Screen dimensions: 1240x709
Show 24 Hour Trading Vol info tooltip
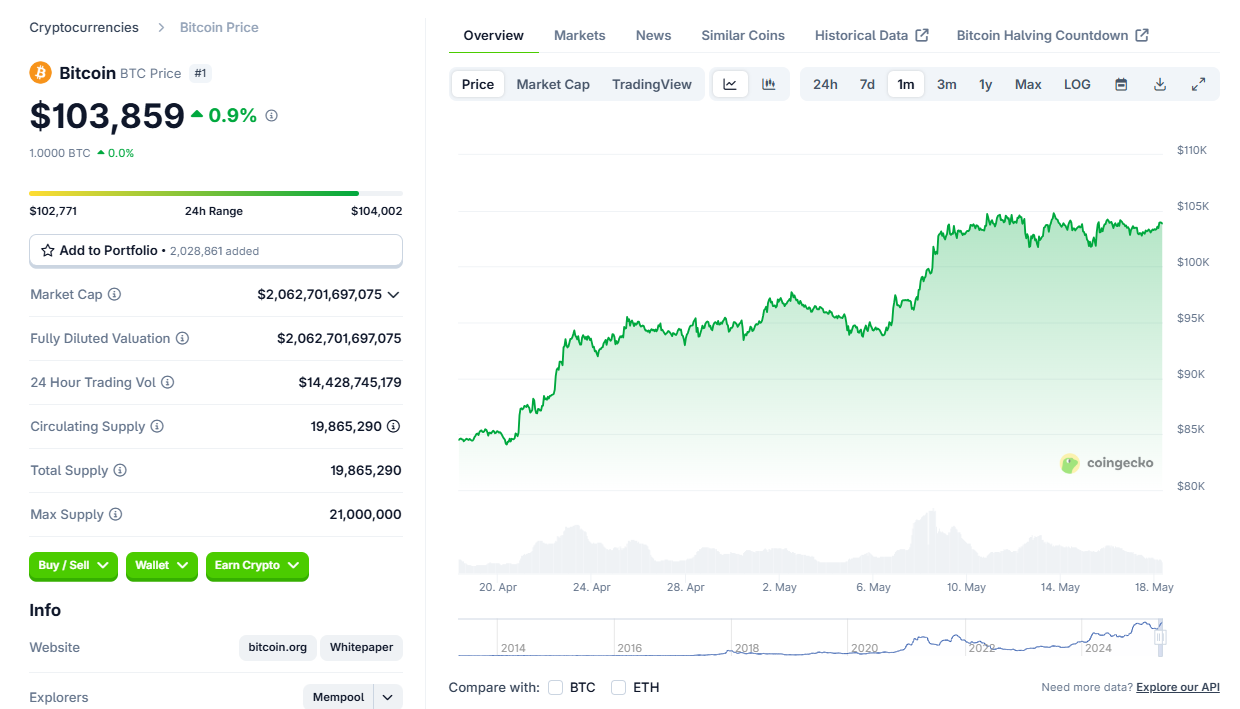(x=167, y=383)
